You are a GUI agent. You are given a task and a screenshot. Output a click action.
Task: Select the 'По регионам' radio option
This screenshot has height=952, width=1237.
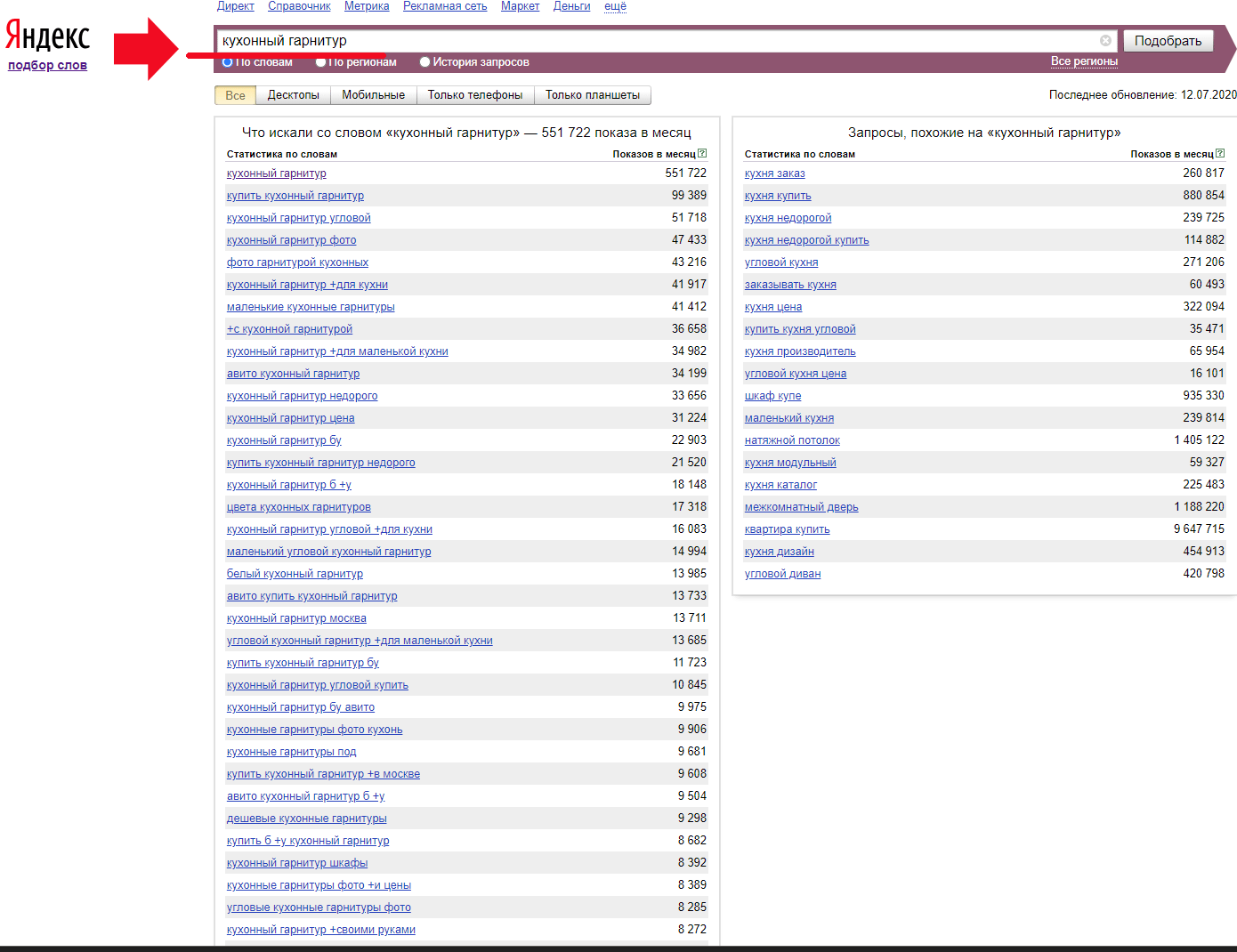coord(320,62)
